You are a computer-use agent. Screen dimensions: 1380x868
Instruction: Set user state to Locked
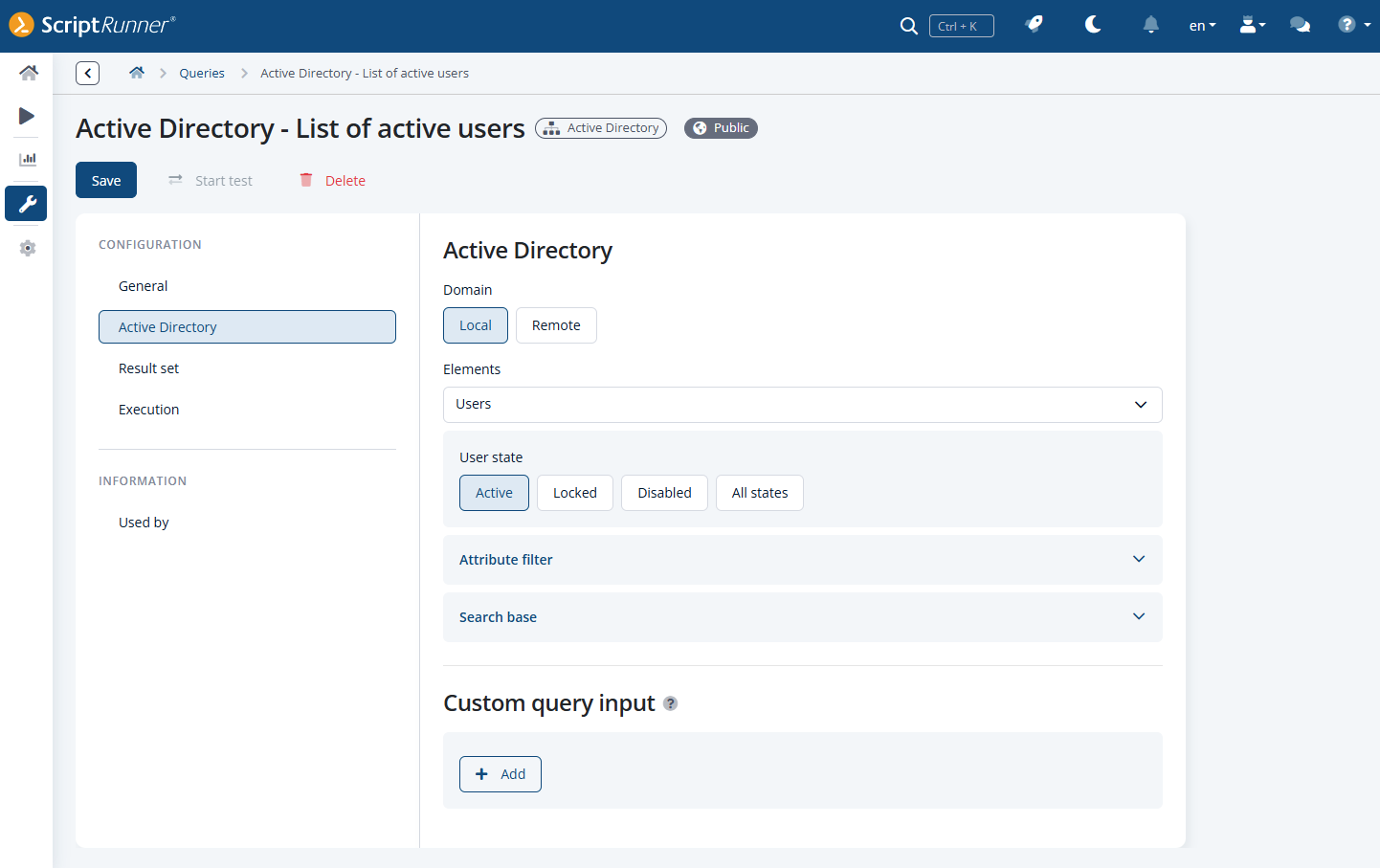coord(574,493)
